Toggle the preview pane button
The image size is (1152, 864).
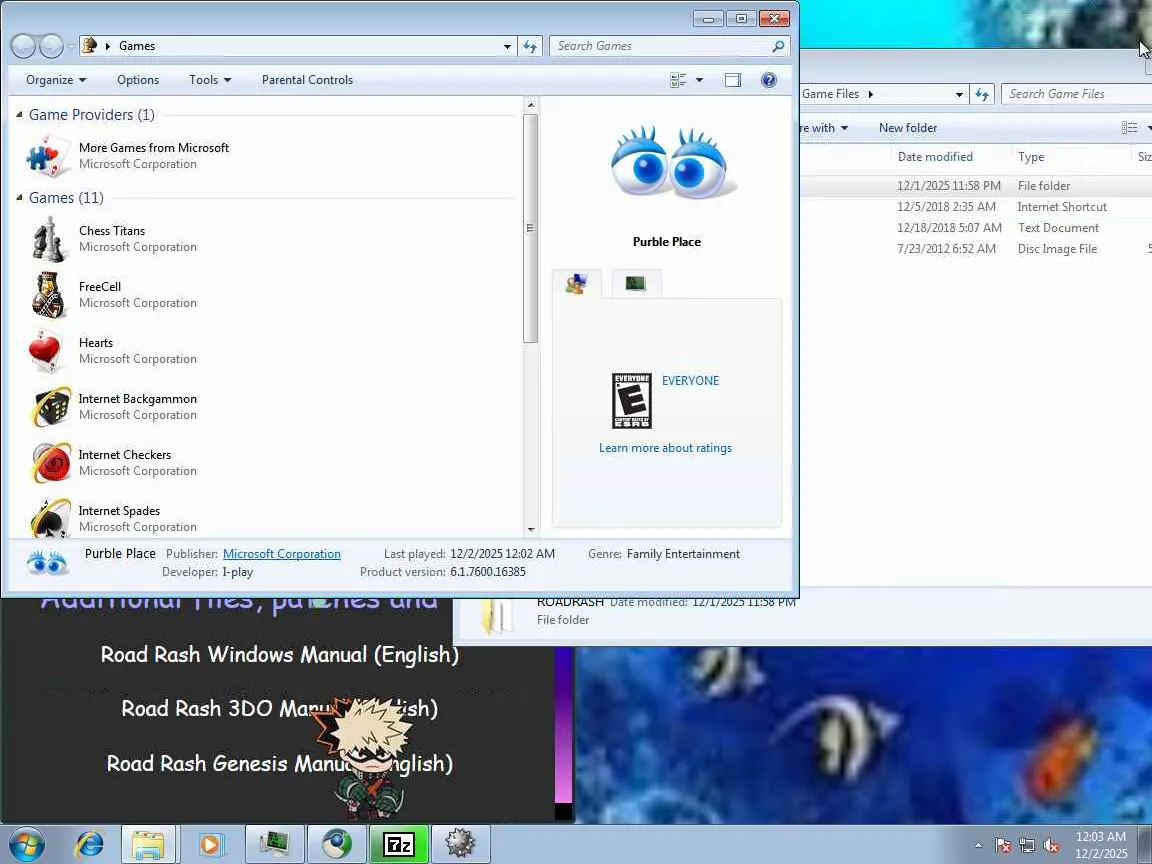click(x=732, y=80)
